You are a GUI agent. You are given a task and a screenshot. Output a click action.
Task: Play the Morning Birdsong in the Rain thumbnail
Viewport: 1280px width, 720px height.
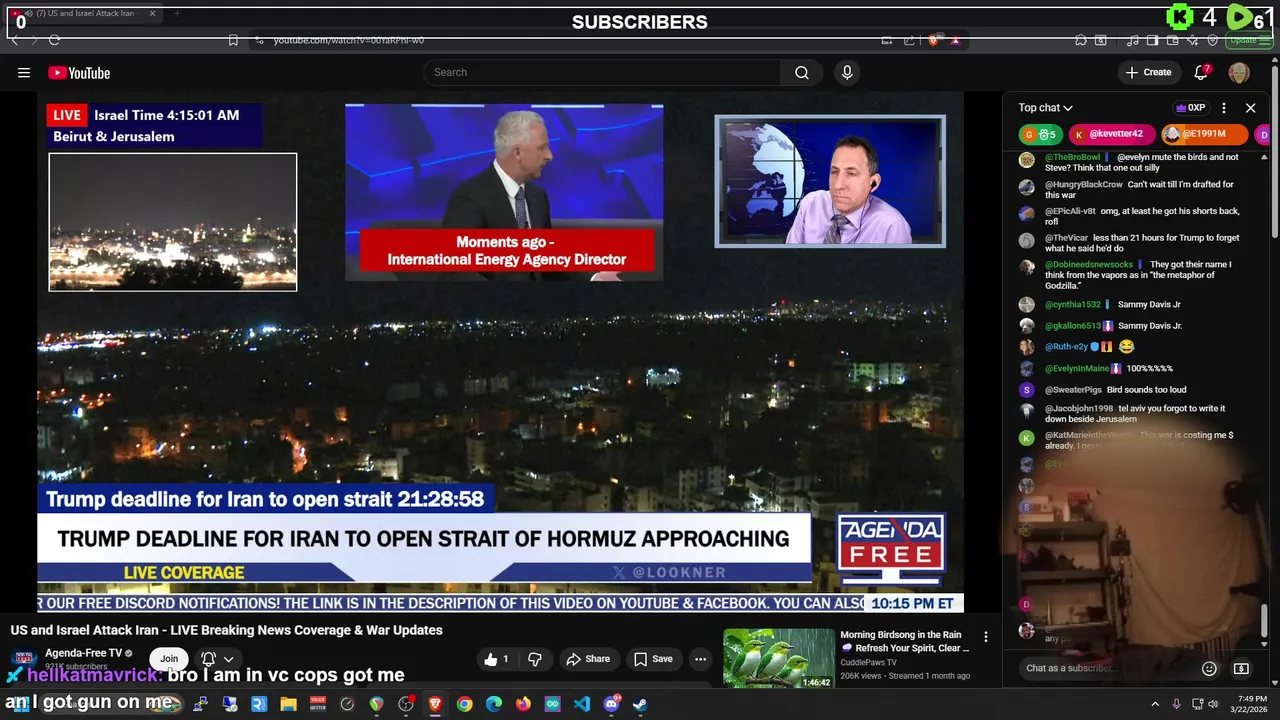pos(779,658)
